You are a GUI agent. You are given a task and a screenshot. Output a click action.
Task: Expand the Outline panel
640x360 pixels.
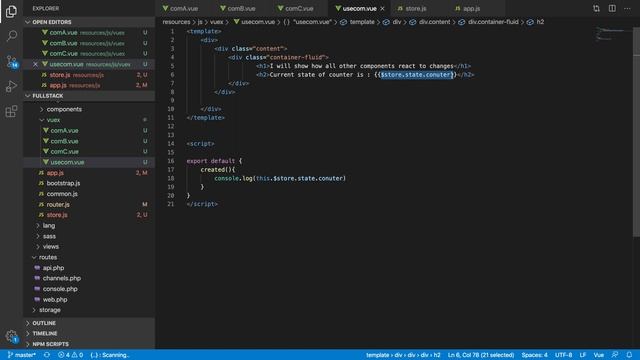[x=89, y=323]
